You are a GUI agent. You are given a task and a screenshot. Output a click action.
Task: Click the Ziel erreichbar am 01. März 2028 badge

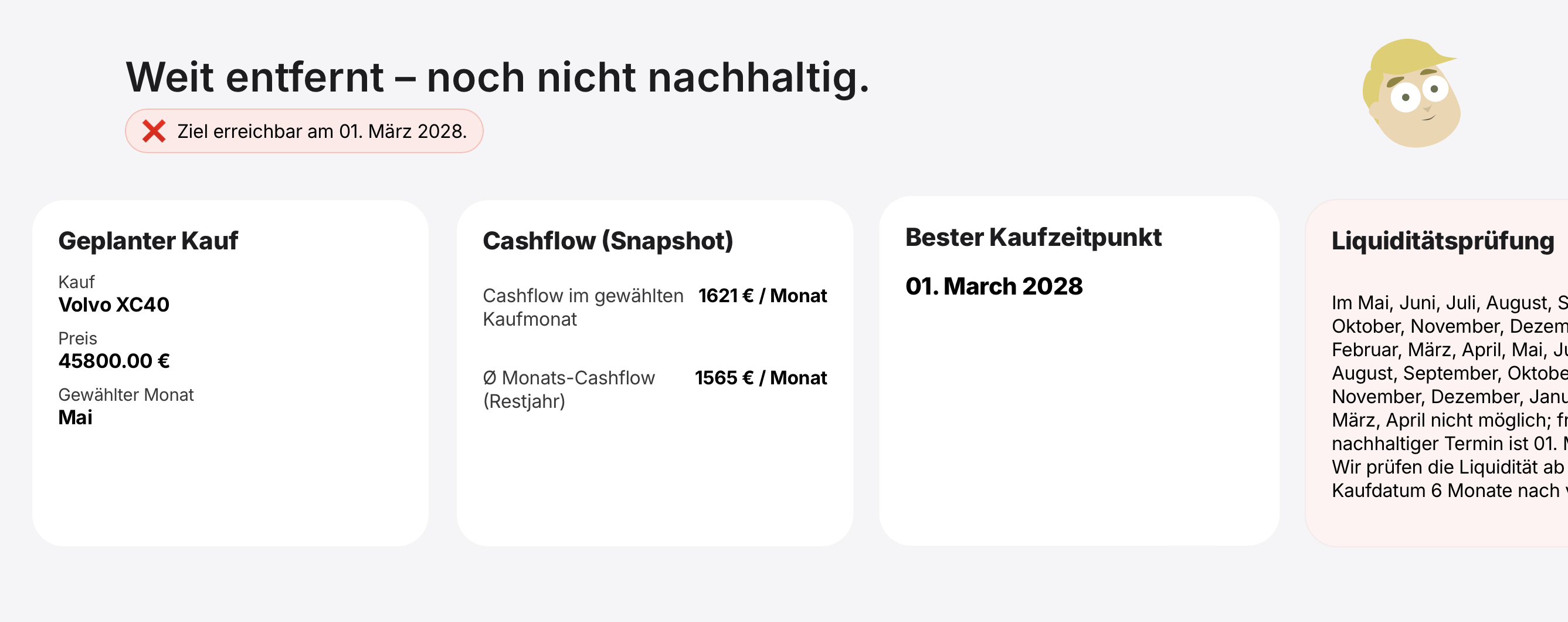tap(303, 130)
